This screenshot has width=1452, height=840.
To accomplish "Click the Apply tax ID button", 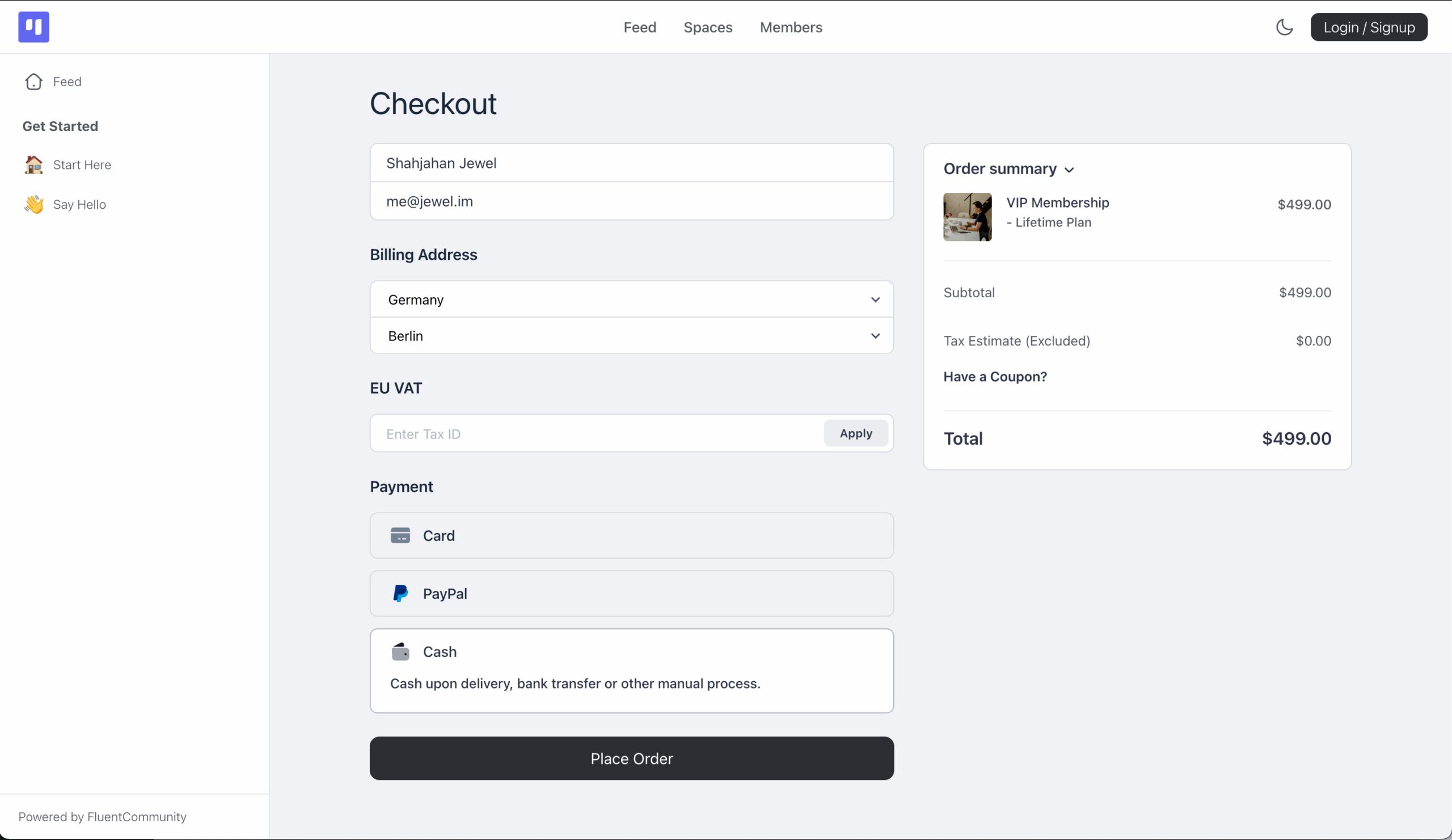I will 856,433.
